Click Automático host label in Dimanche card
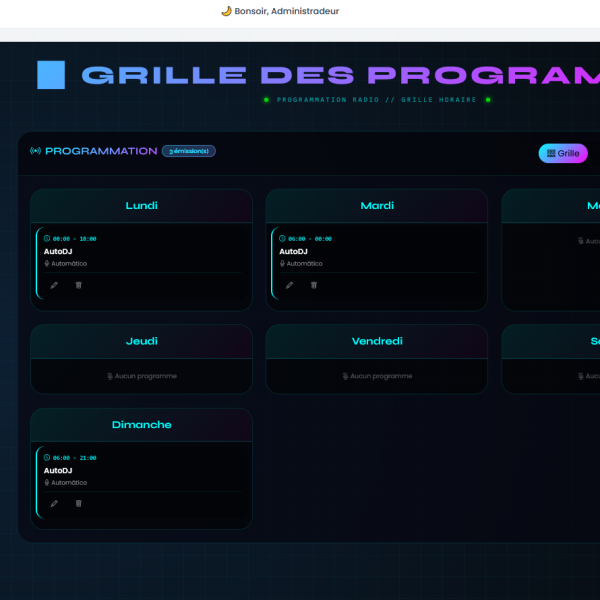This screenshot has height=600, width=600. click(69, 483)
